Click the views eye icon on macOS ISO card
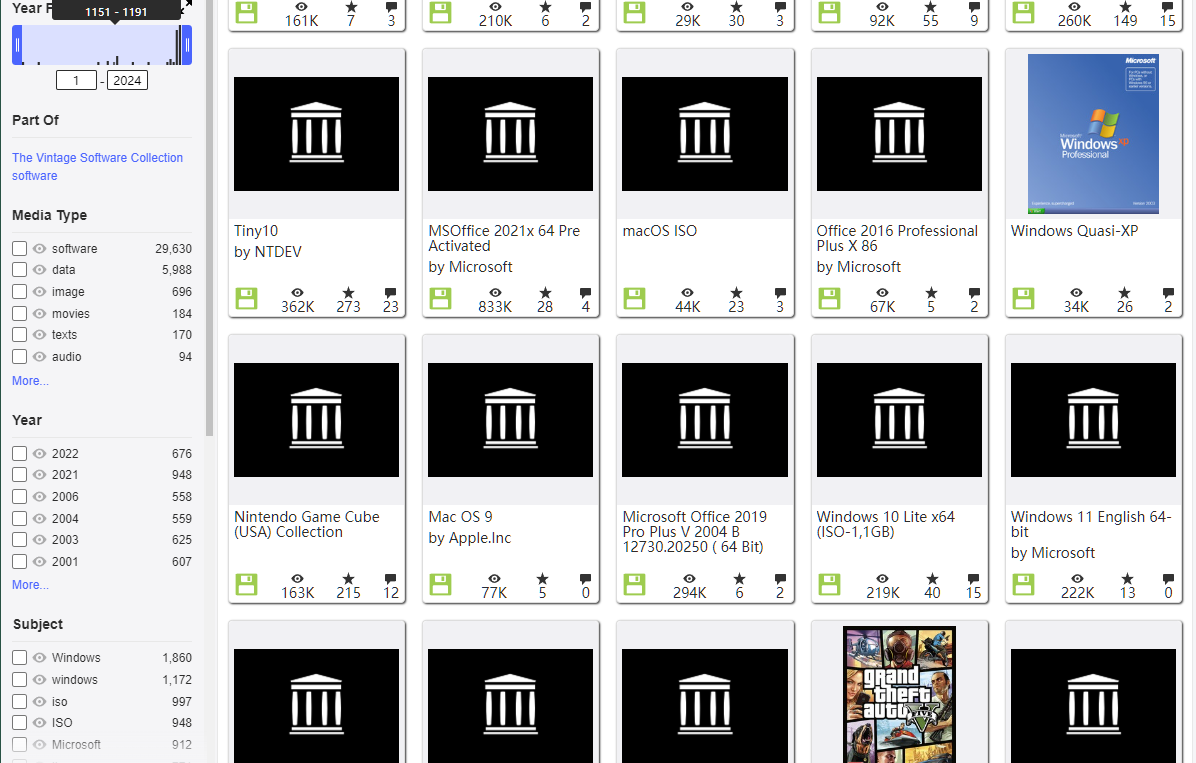 pyautogui.click(x=687, y=293)
